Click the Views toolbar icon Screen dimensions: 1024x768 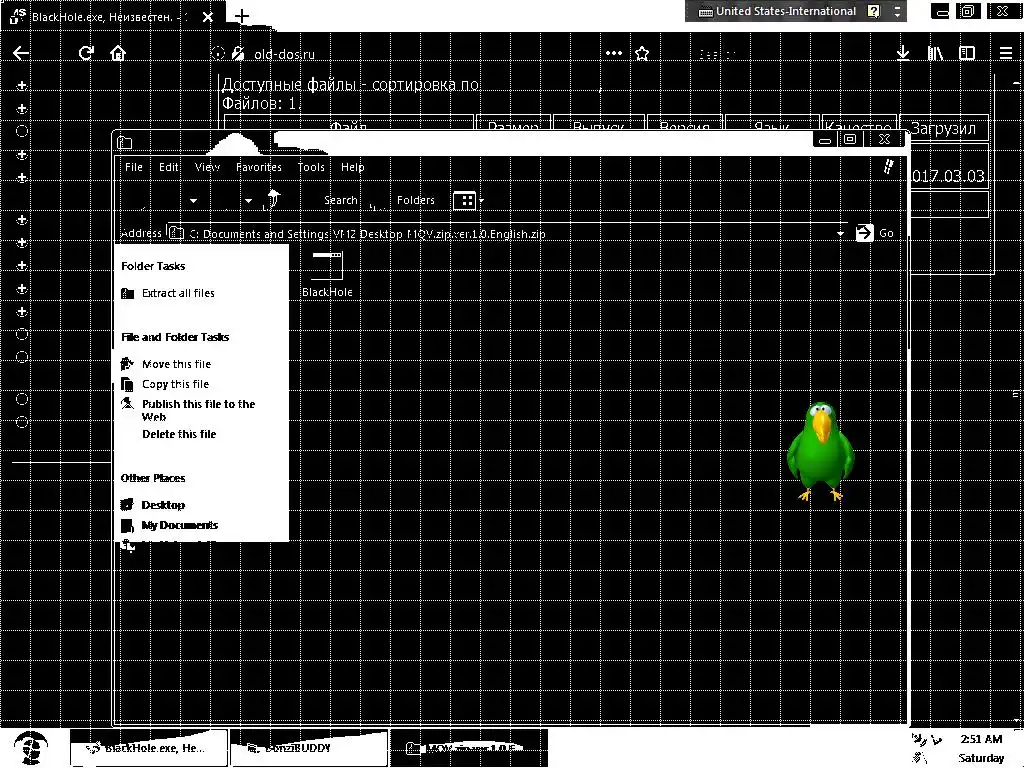click(x=464, y=200)
